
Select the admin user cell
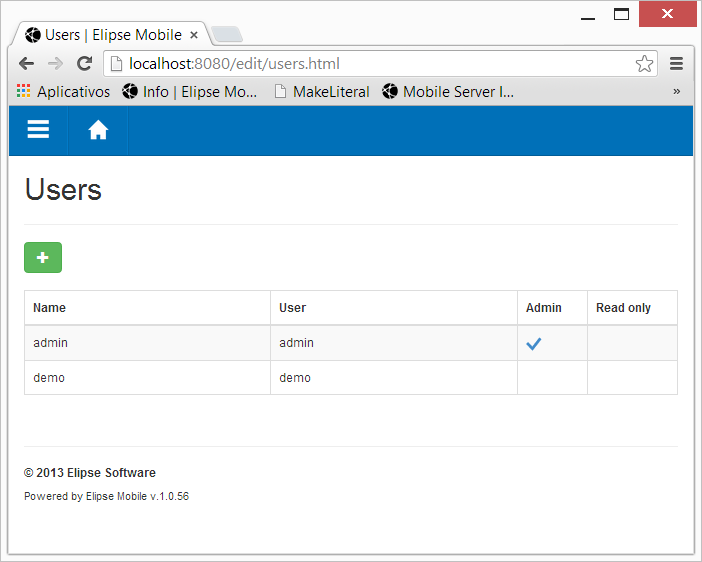394,343
